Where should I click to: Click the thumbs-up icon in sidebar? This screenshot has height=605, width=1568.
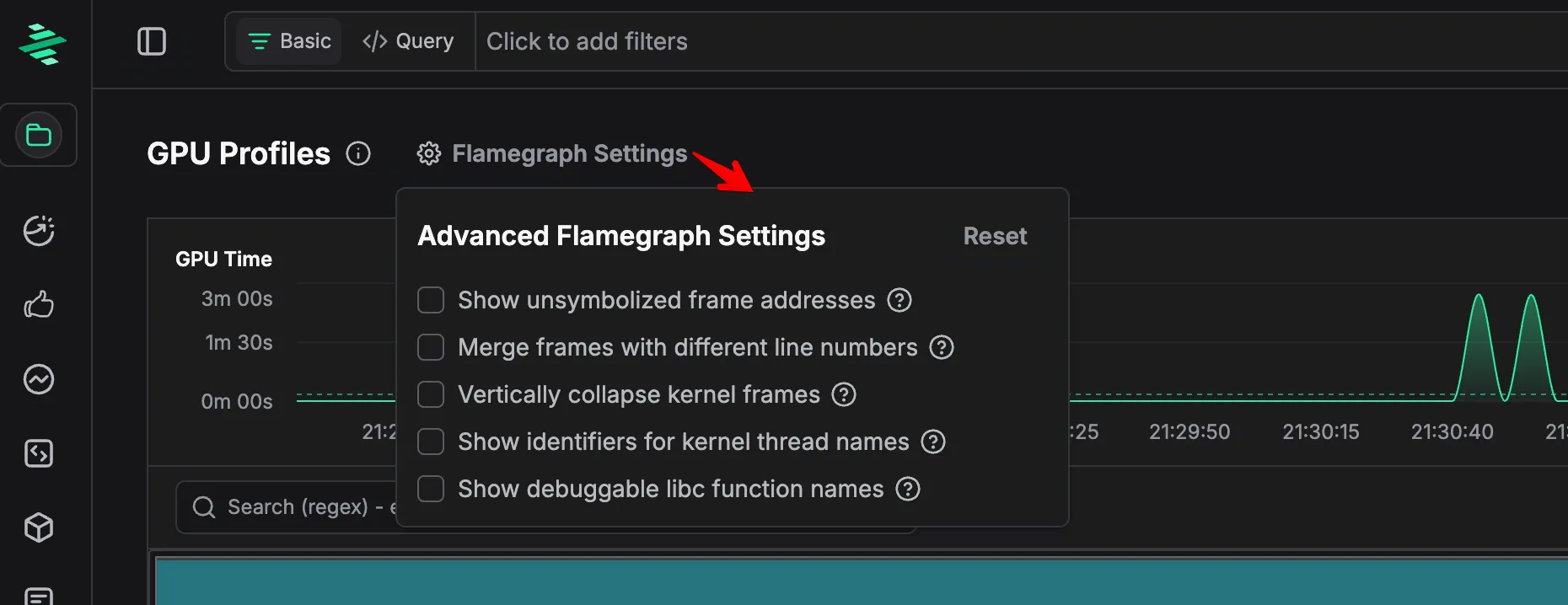(39, 305)
